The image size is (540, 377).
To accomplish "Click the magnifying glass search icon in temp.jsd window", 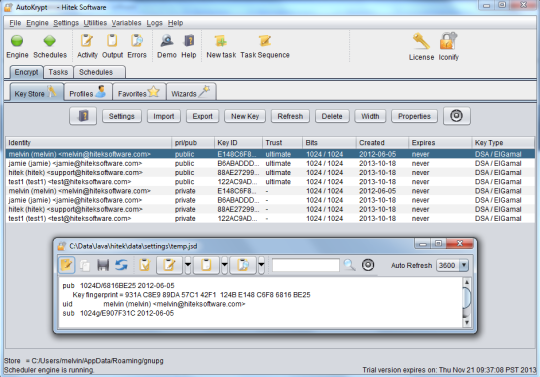I will [349, 265].
